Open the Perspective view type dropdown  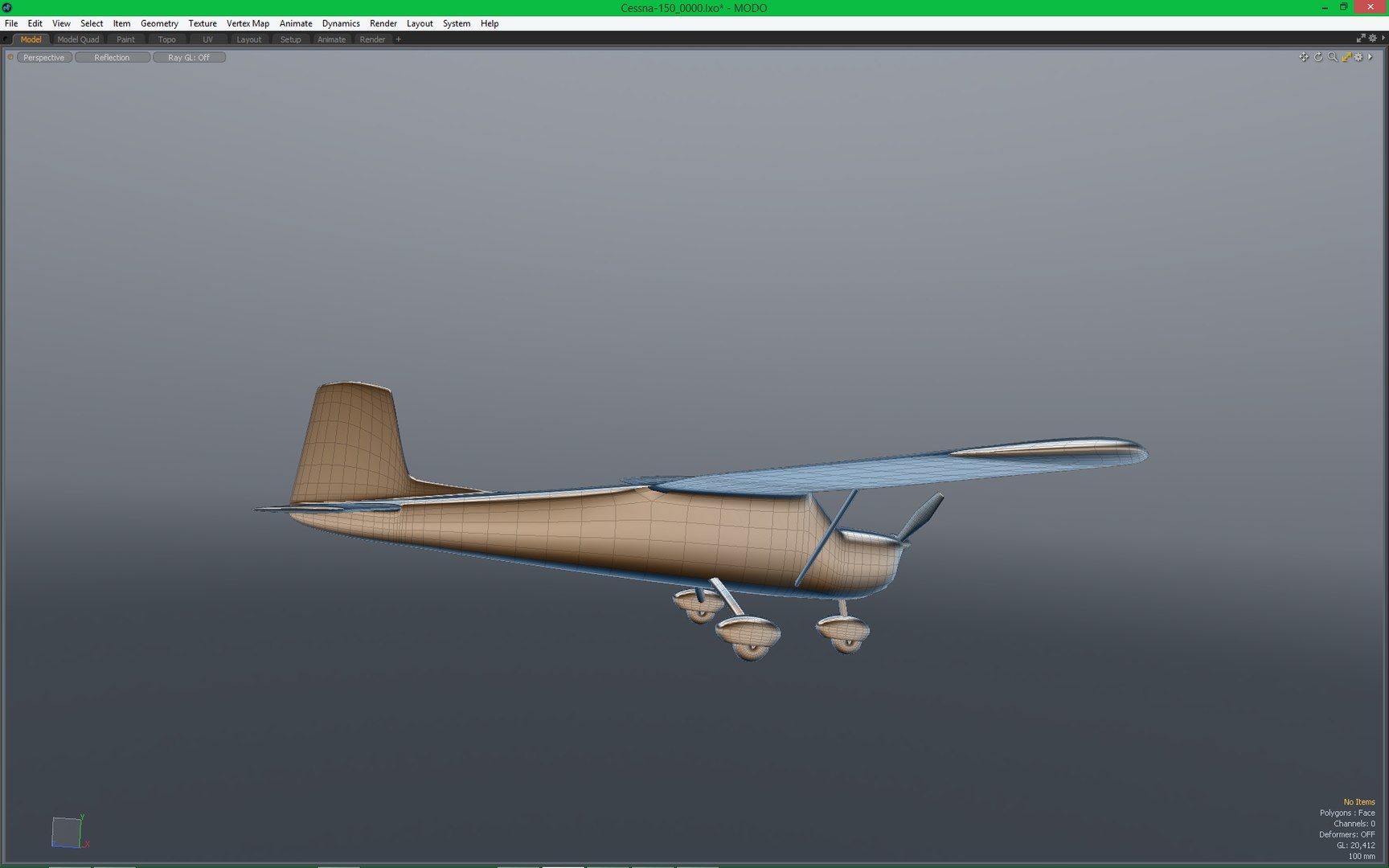[44, 57]
